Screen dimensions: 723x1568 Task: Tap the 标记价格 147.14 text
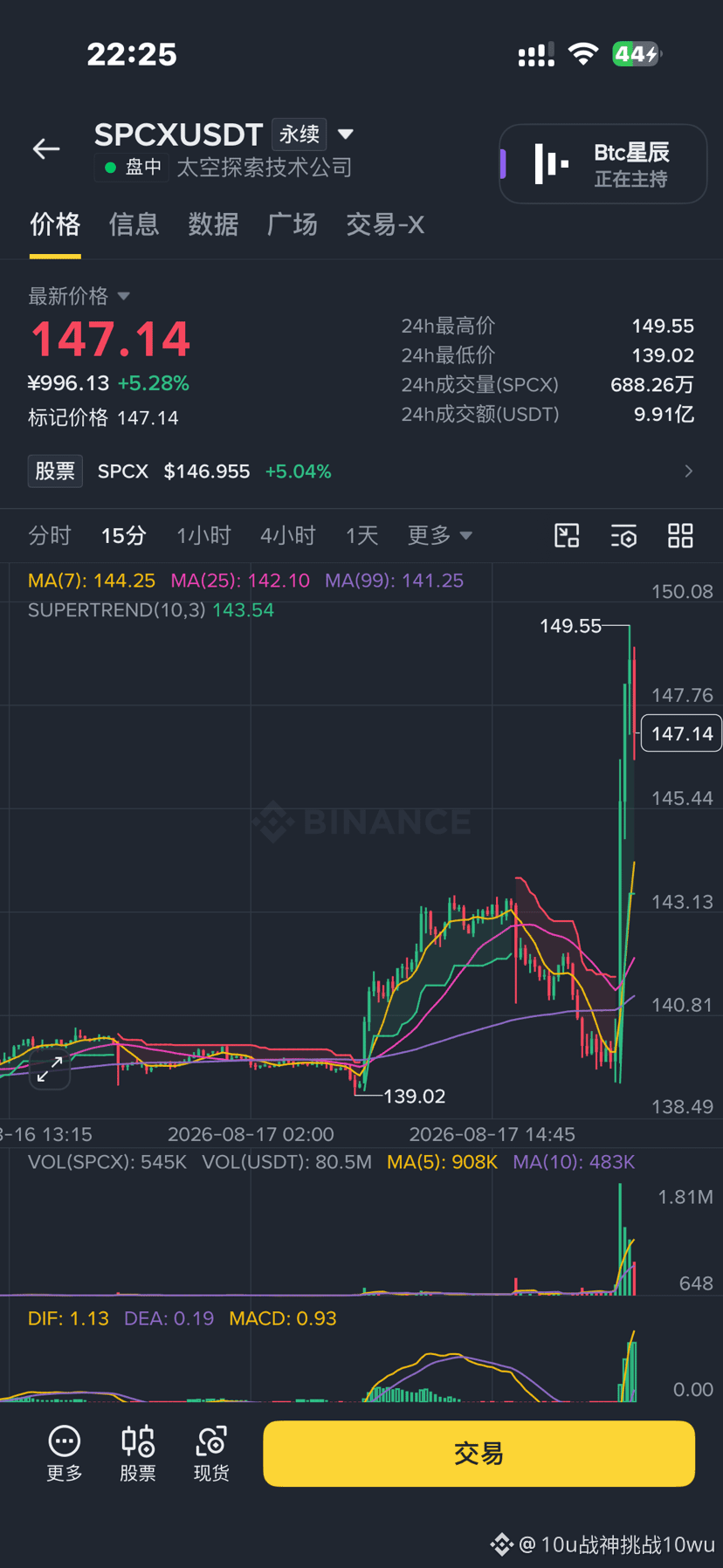pos(103,418)
